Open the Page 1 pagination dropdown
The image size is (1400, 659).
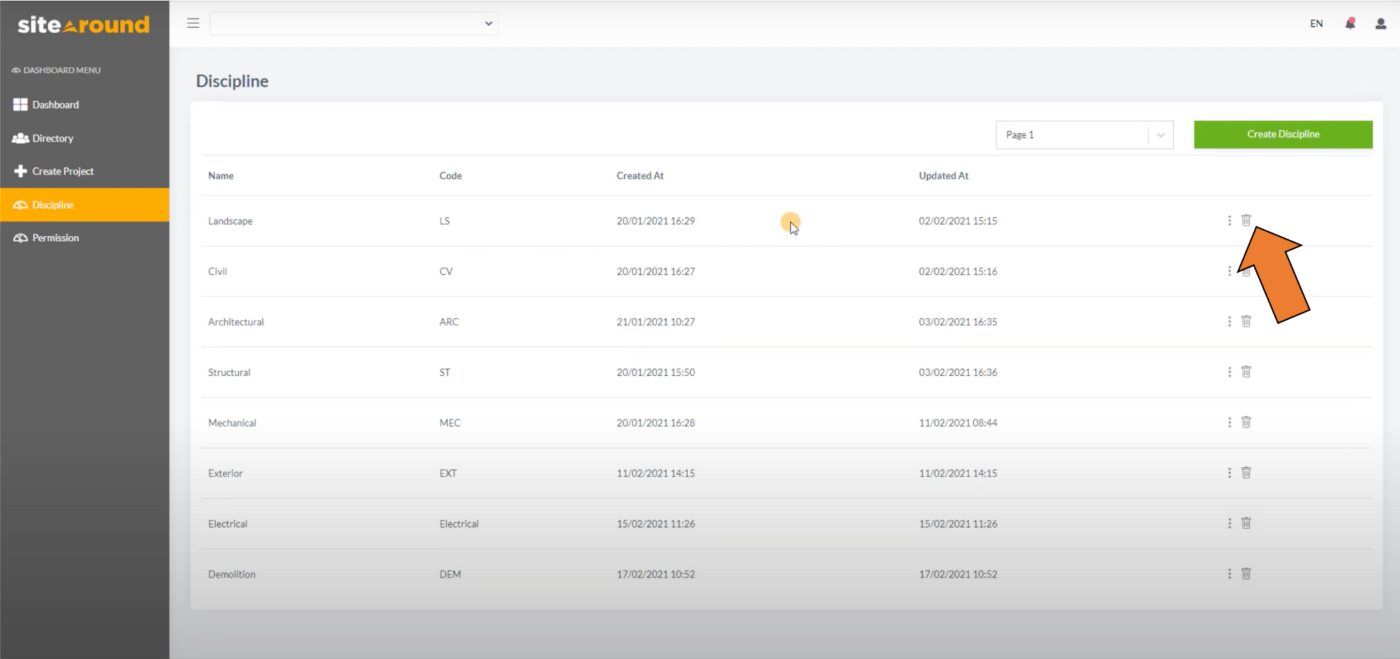(1084, 134)
